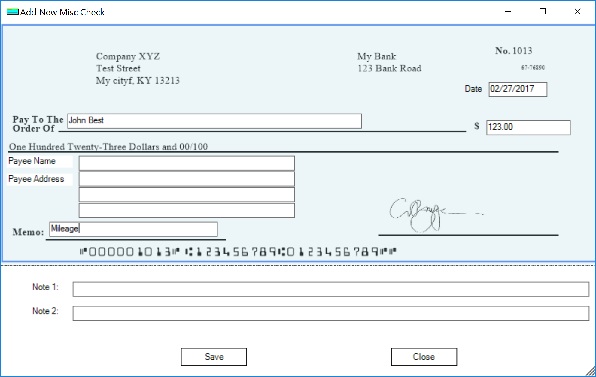596x377 pixels.
Task: Minimize the Add New Misc Check window
Action: pos(508,12)
